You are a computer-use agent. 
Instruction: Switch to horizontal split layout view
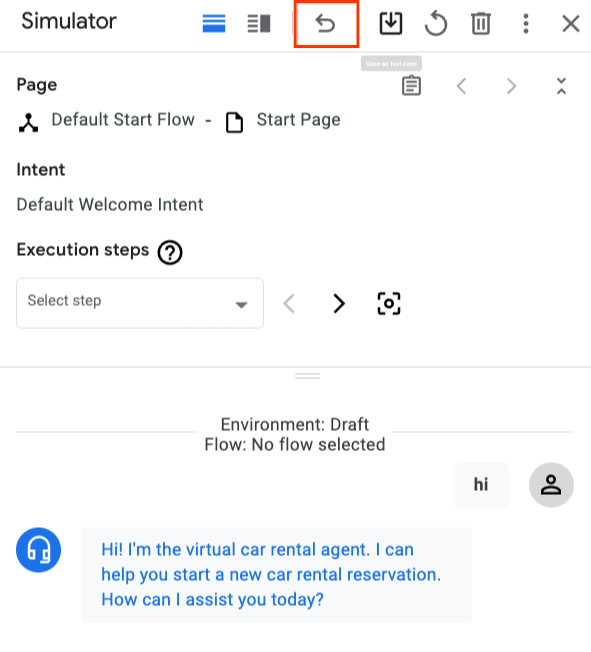pyautogui.click(x=214, y=23)
